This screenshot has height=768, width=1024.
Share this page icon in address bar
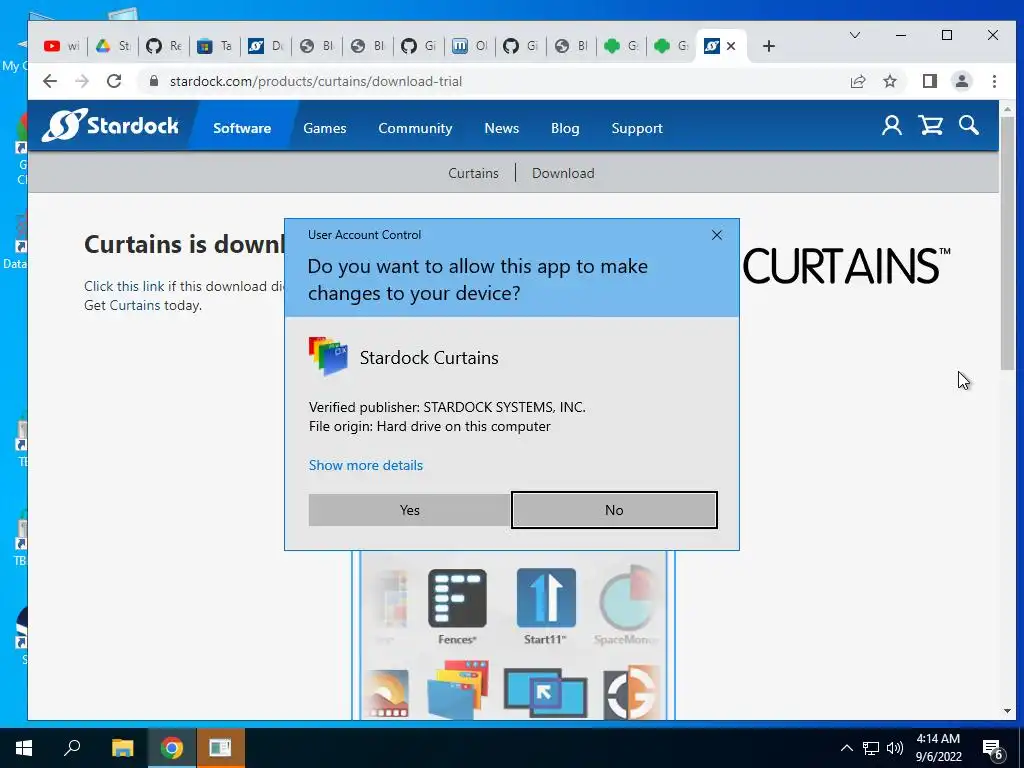click(857, 81)
